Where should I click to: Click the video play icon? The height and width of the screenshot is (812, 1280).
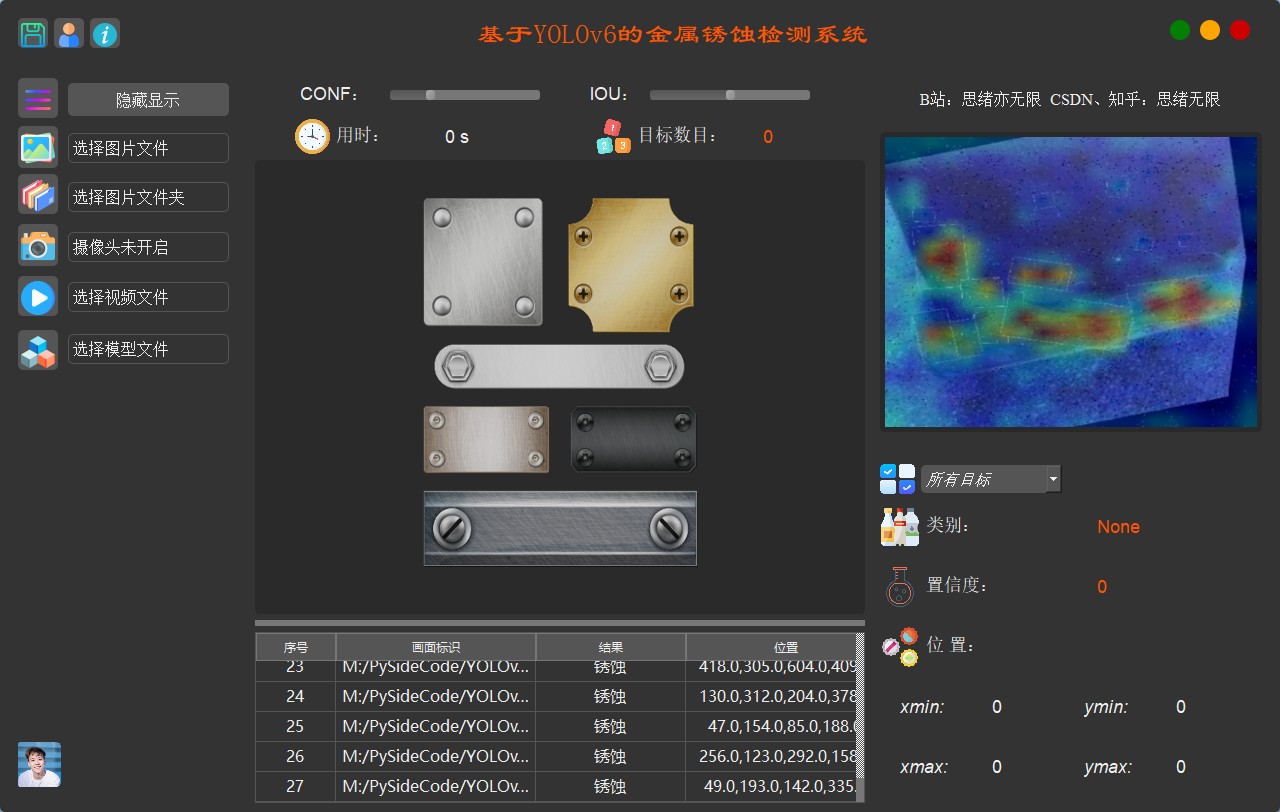tap(38, 297)
